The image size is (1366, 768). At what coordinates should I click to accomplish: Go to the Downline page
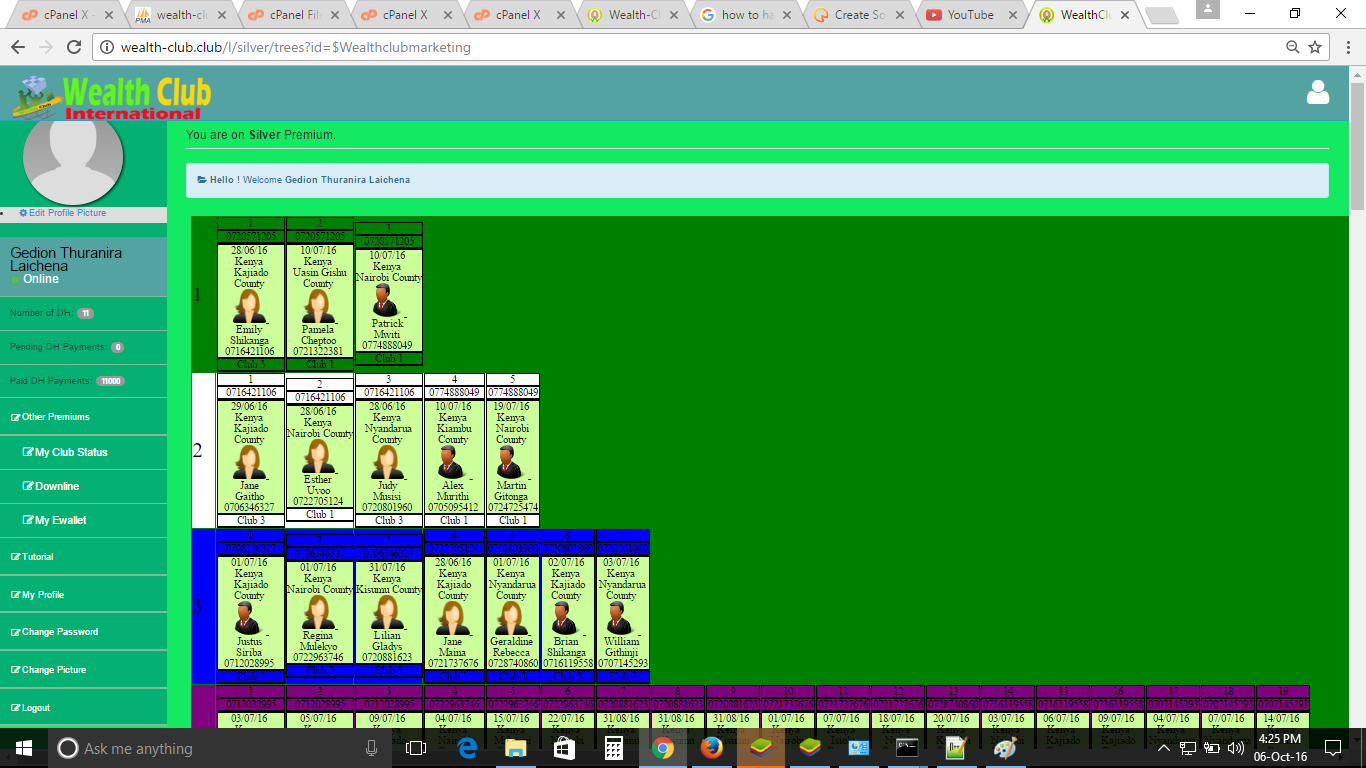(x=51, y=486)
